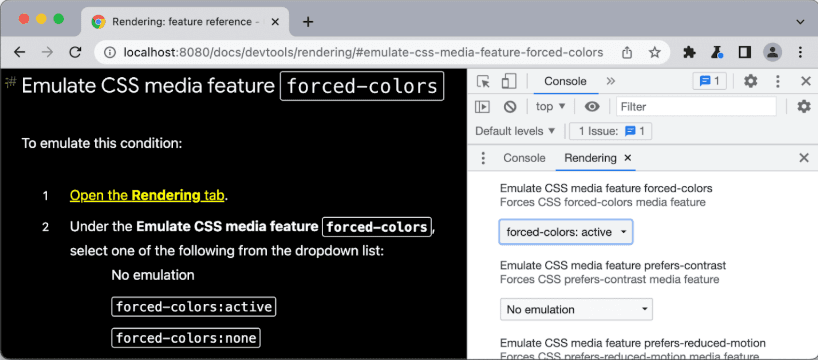
Task: Follow the Open the Rendering tab link
Action: pyautogui.click(x=147, y=196)
